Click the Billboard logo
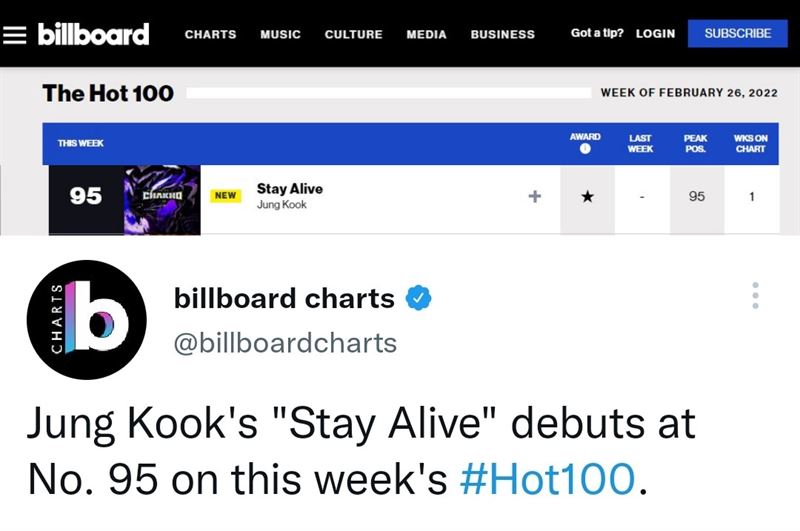This screenshot has width=800, height=531. 93,33
